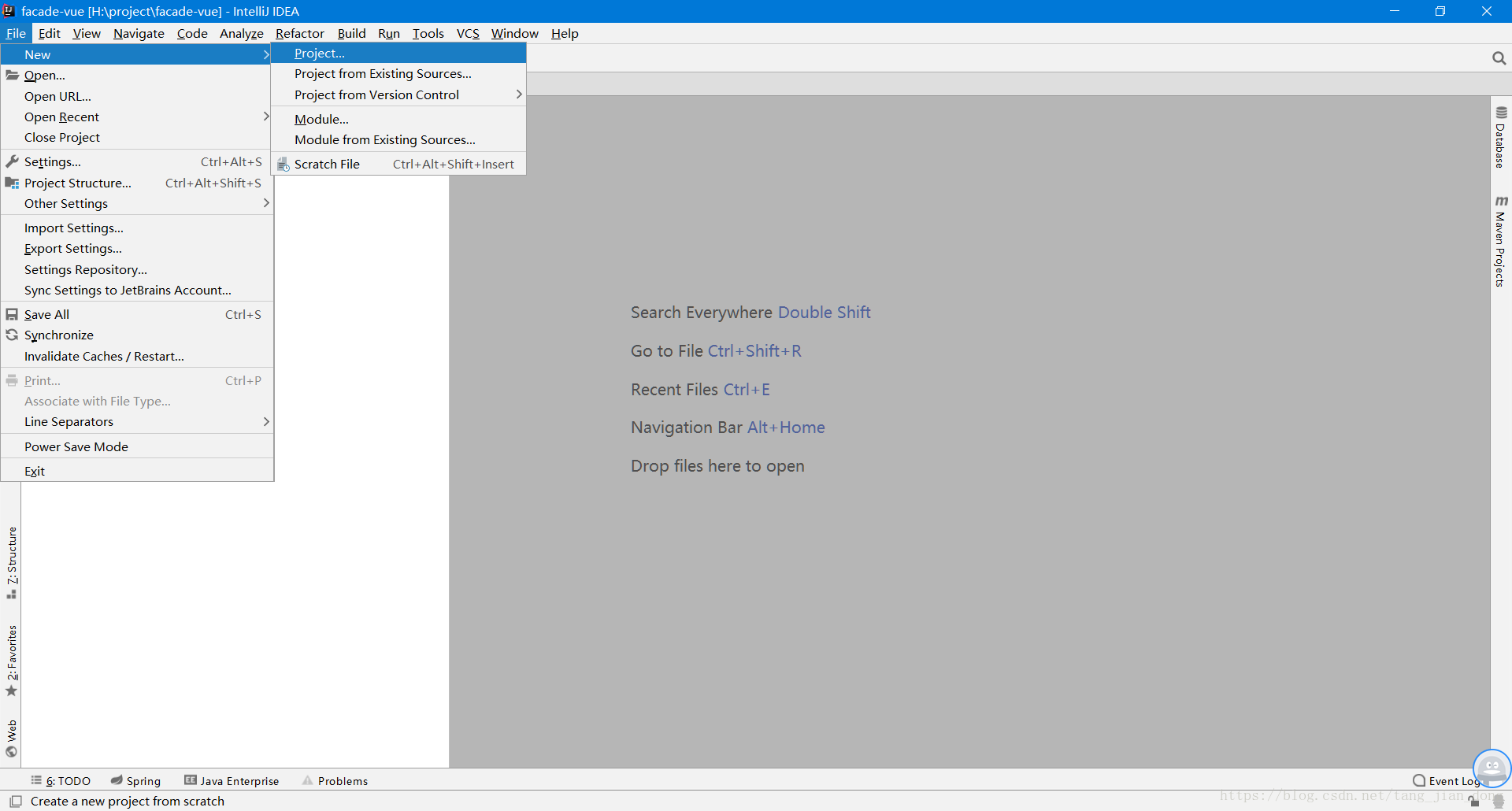Open the Event Log button
This screenshot has height=811, width=1512.
coord(1447,780)
